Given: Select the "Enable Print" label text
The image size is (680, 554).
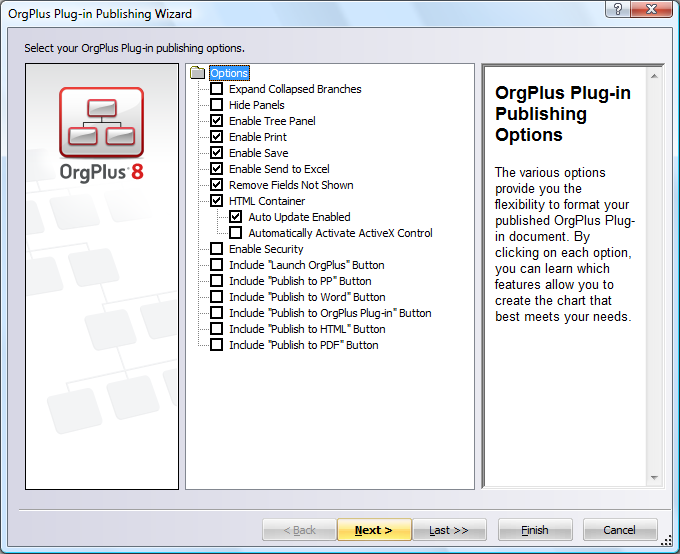Looking at the screenshot, I should pos(258,137).
